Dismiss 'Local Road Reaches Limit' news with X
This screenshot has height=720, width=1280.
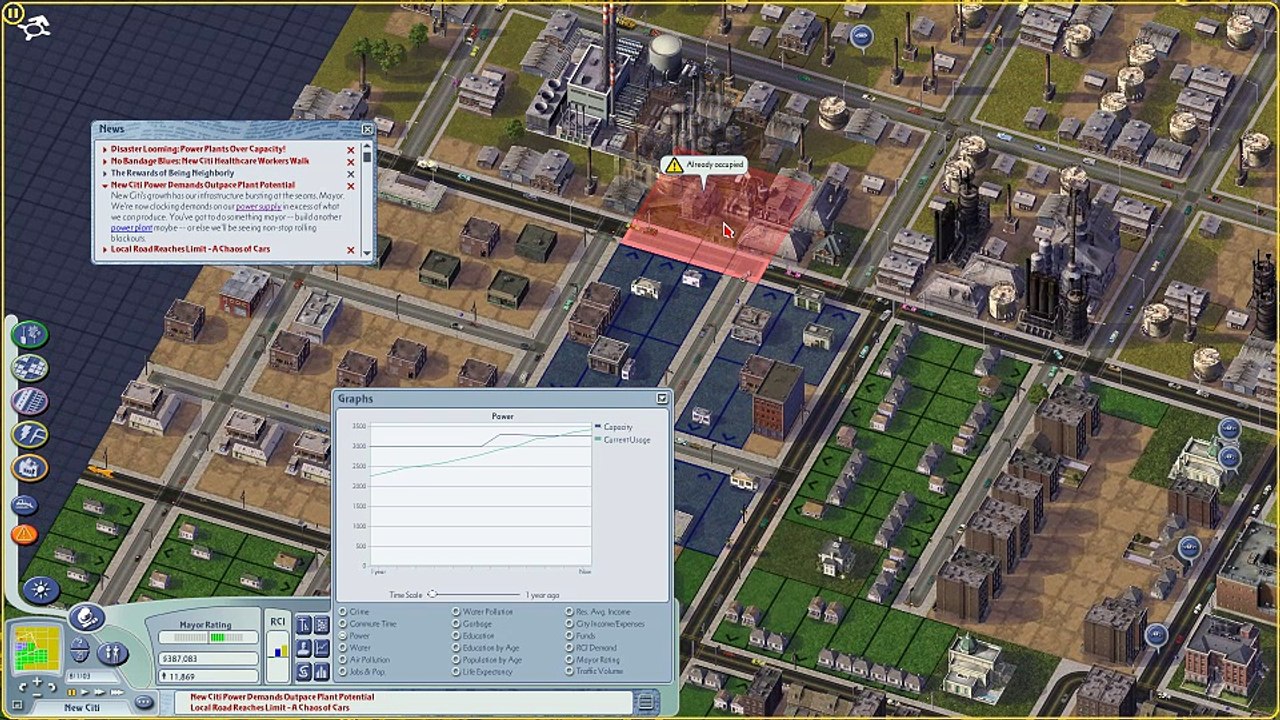tap(350, 250)
